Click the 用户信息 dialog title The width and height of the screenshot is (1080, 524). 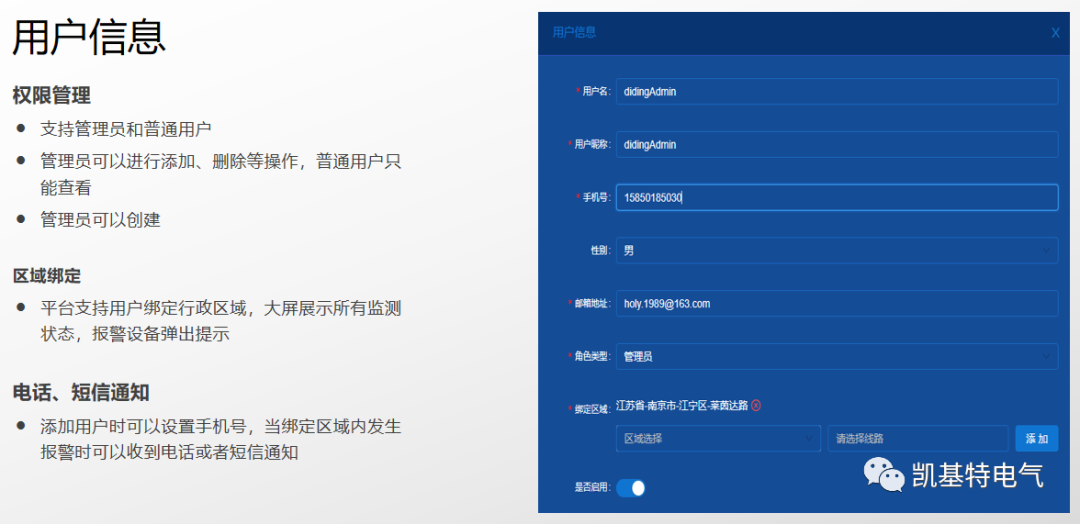[574, 32]
